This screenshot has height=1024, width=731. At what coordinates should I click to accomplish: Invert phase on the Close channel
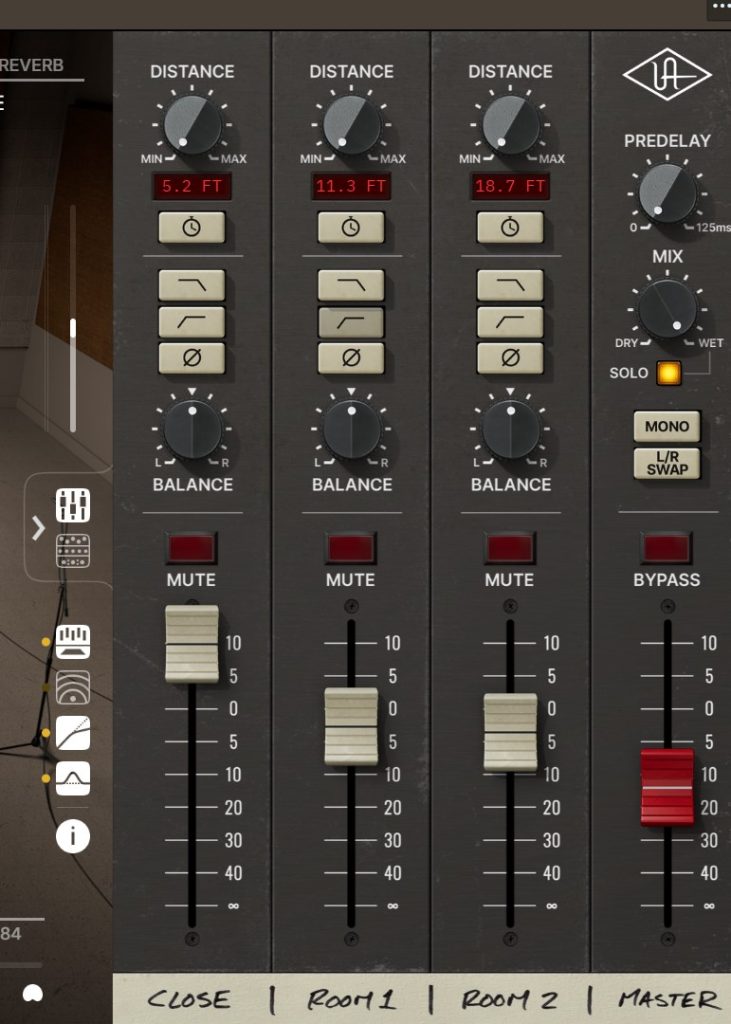pos(191,358)
